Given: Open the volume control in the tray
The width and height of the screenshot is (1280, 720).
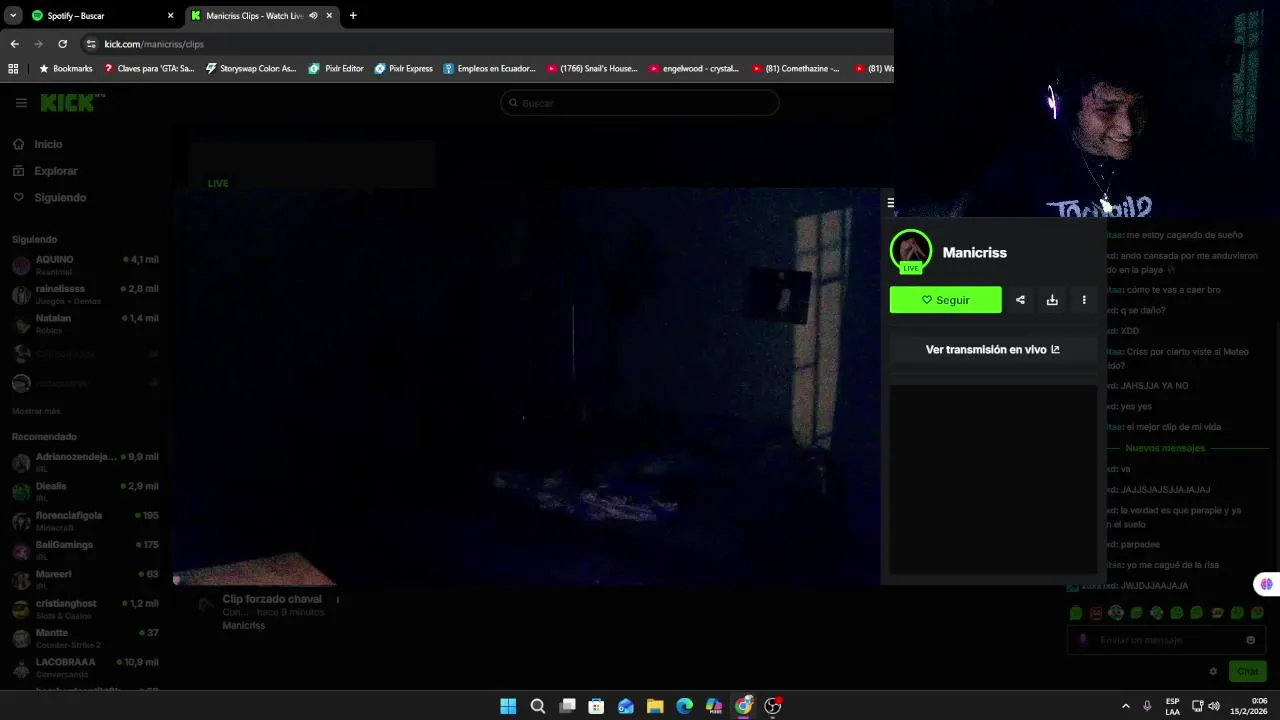Looking at the screenshot, I should point(1214,706).
